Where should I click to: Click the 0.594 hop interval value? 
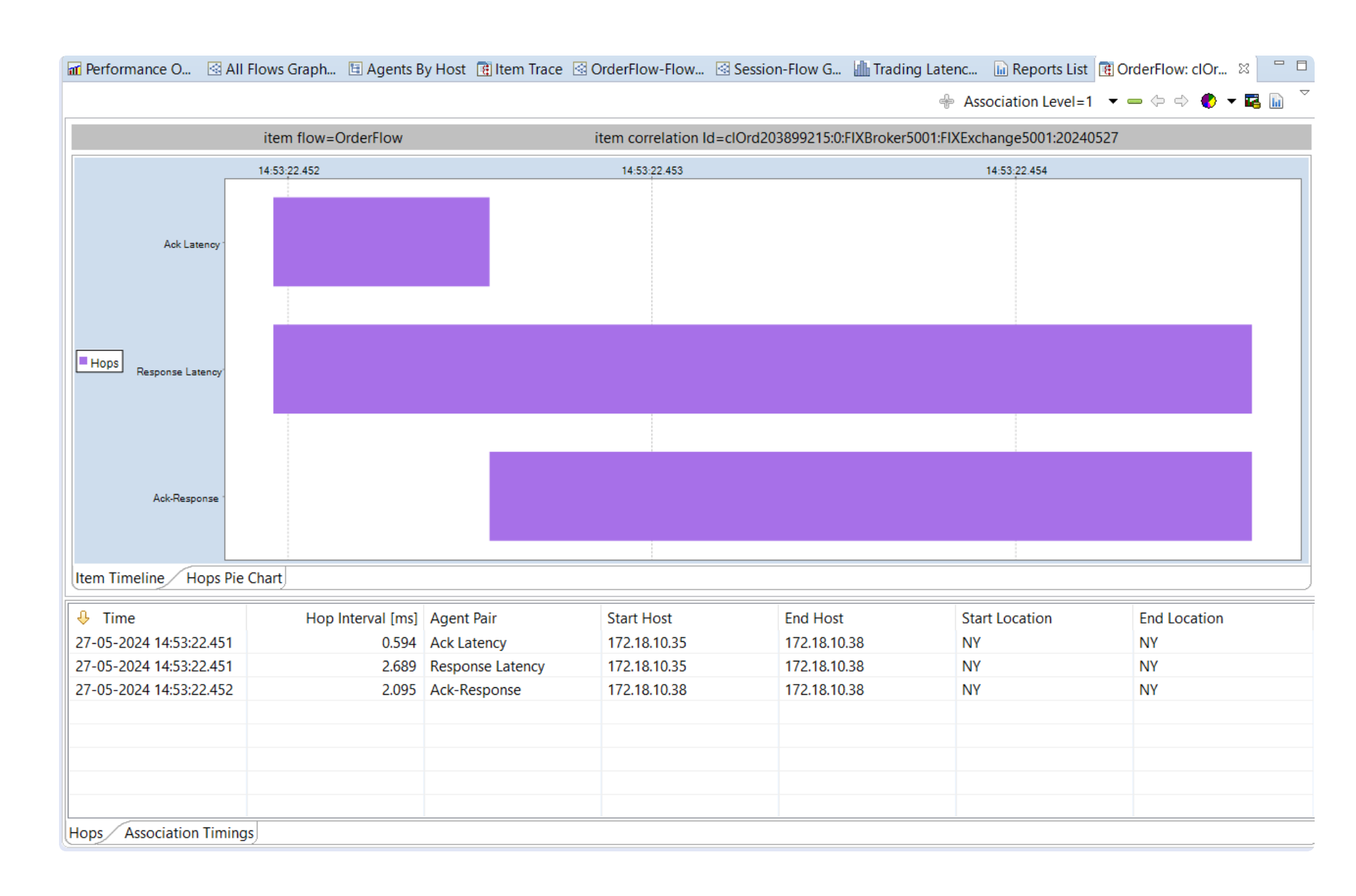tap(399, 643)
